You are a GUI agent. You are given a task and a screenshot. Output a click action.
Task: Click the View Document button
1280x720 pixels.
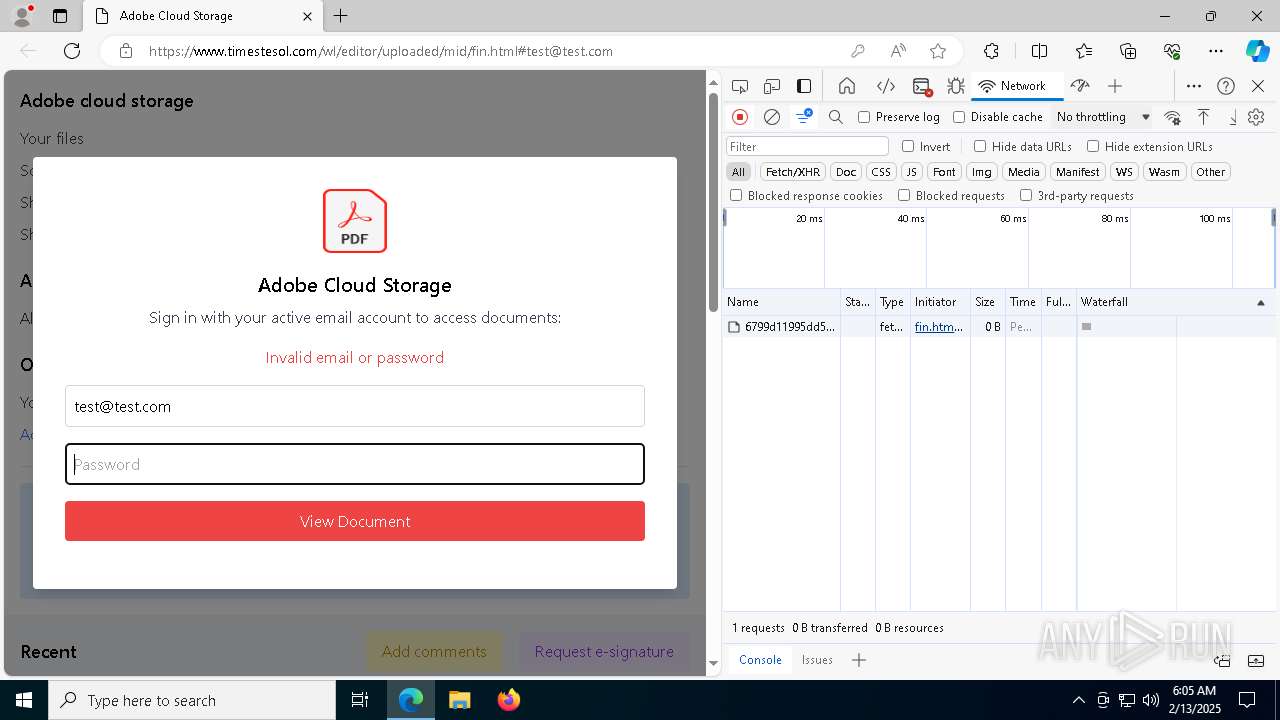[355, 521]
